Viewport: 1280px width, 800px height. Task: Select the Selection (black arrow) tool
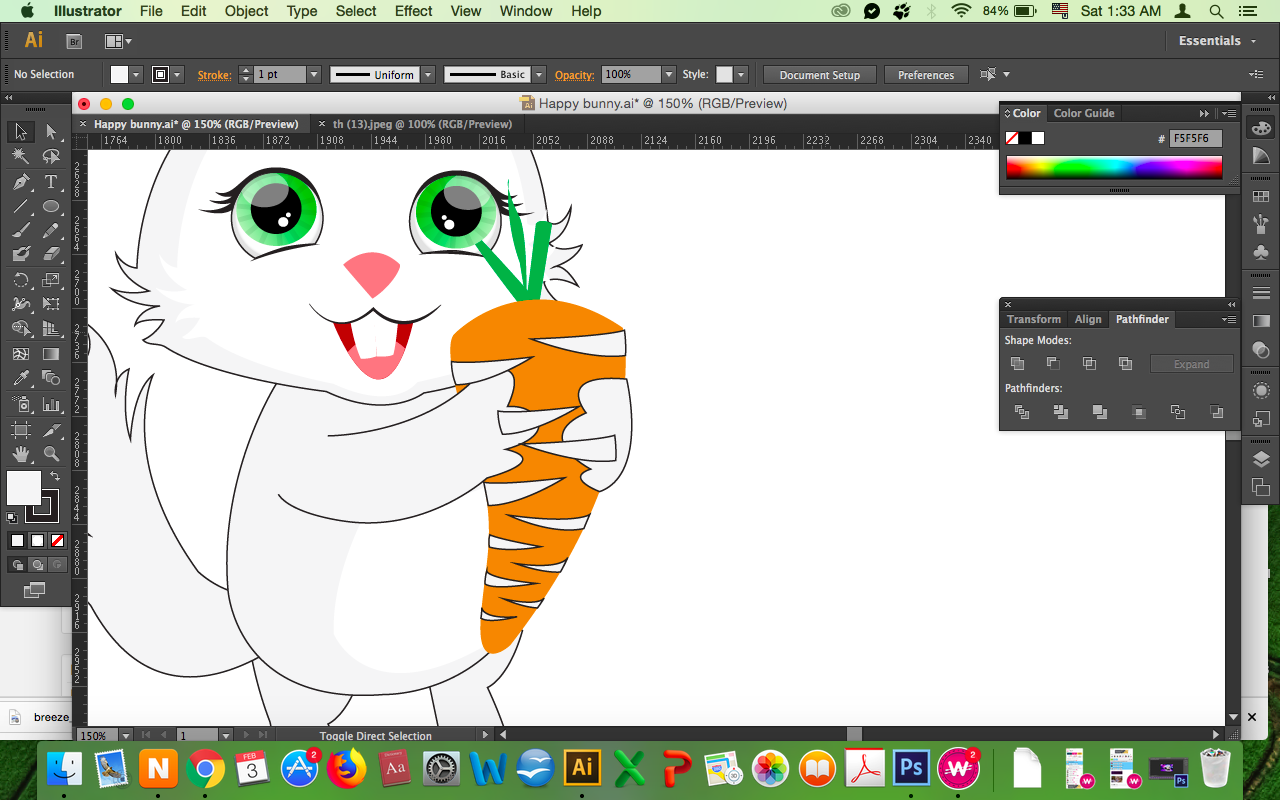(20, 131)
